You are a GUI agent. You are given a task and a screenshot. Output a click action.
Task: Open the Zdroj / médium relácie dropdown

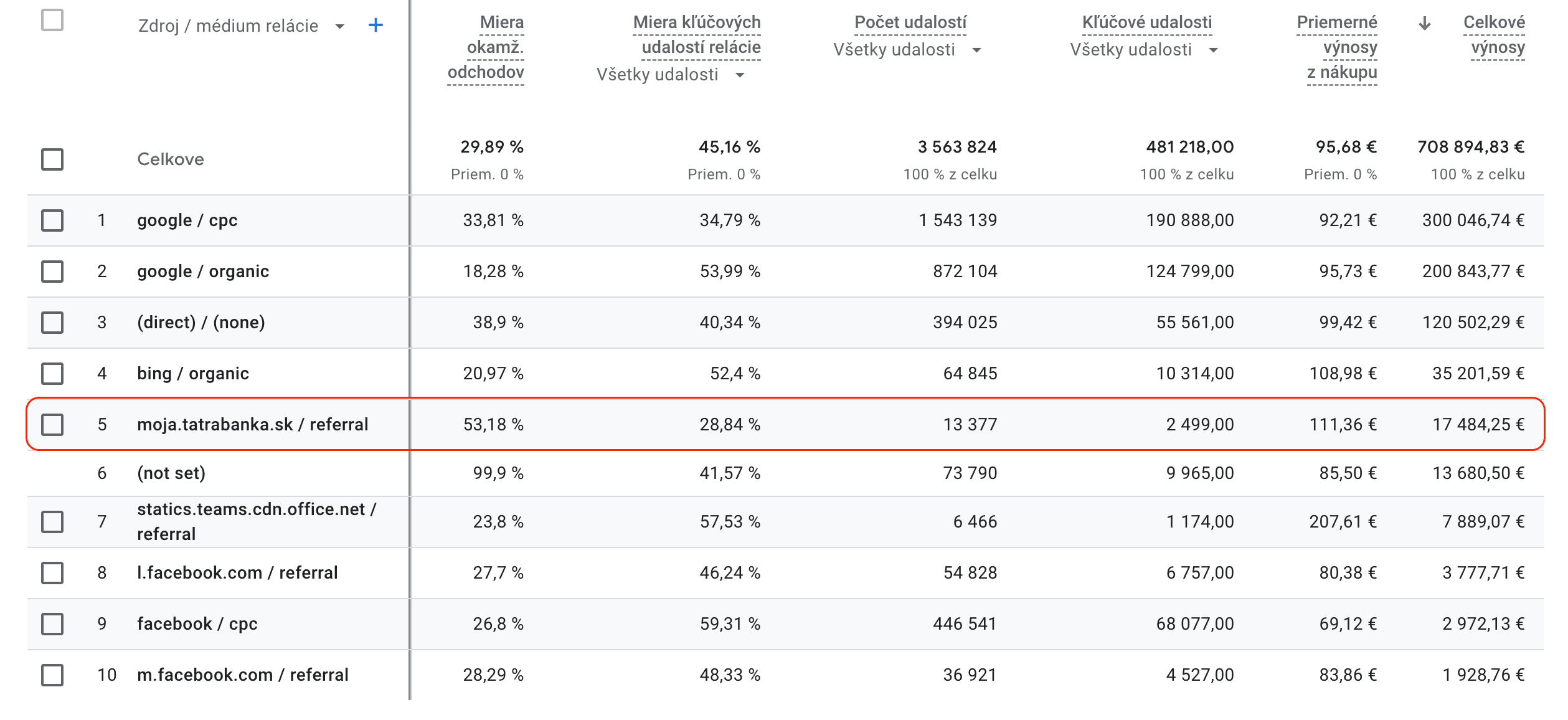click(x=339, y=26)
